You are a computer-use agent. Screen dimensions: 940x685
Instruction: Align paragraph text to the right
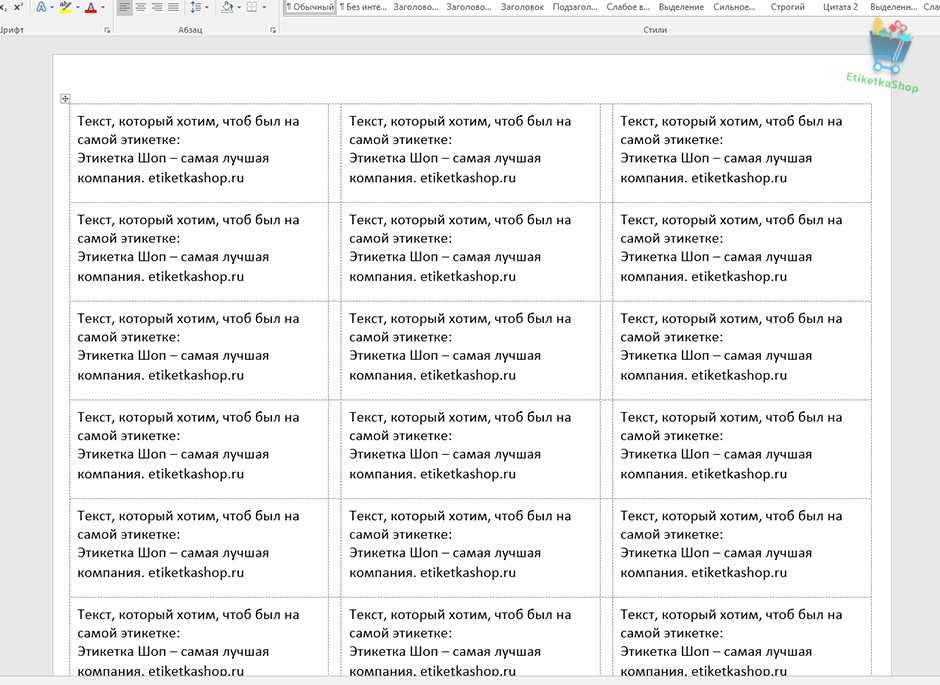coord(157,7)
